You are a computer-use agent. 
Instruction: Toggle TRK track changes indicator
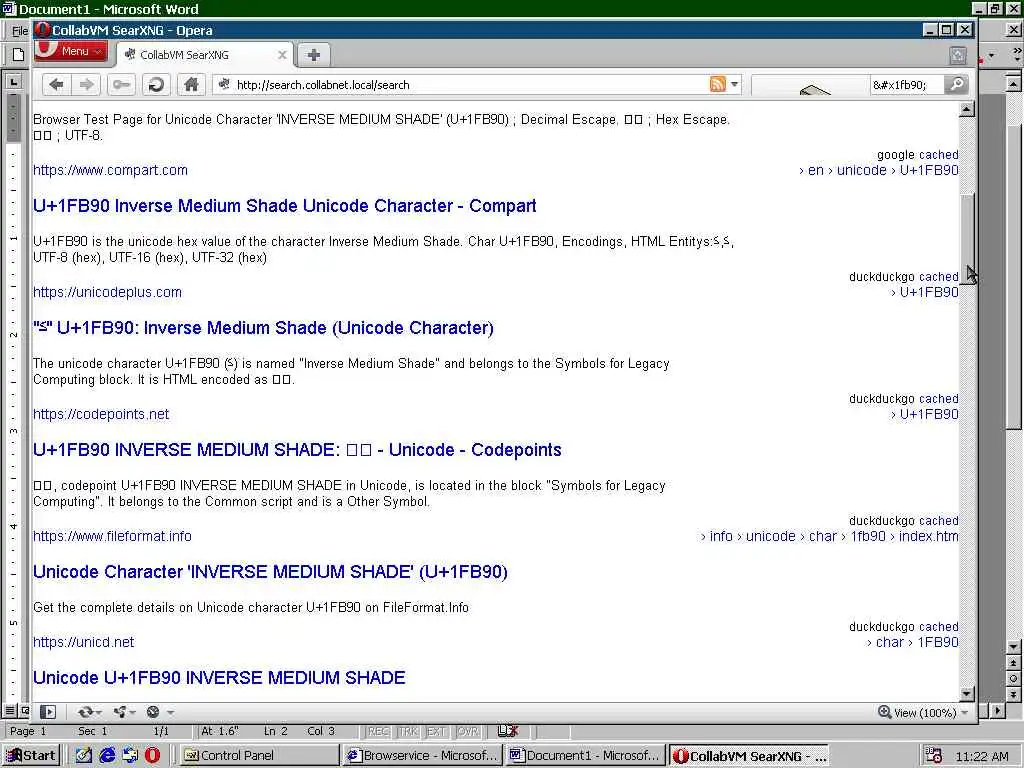click(408, 731)
